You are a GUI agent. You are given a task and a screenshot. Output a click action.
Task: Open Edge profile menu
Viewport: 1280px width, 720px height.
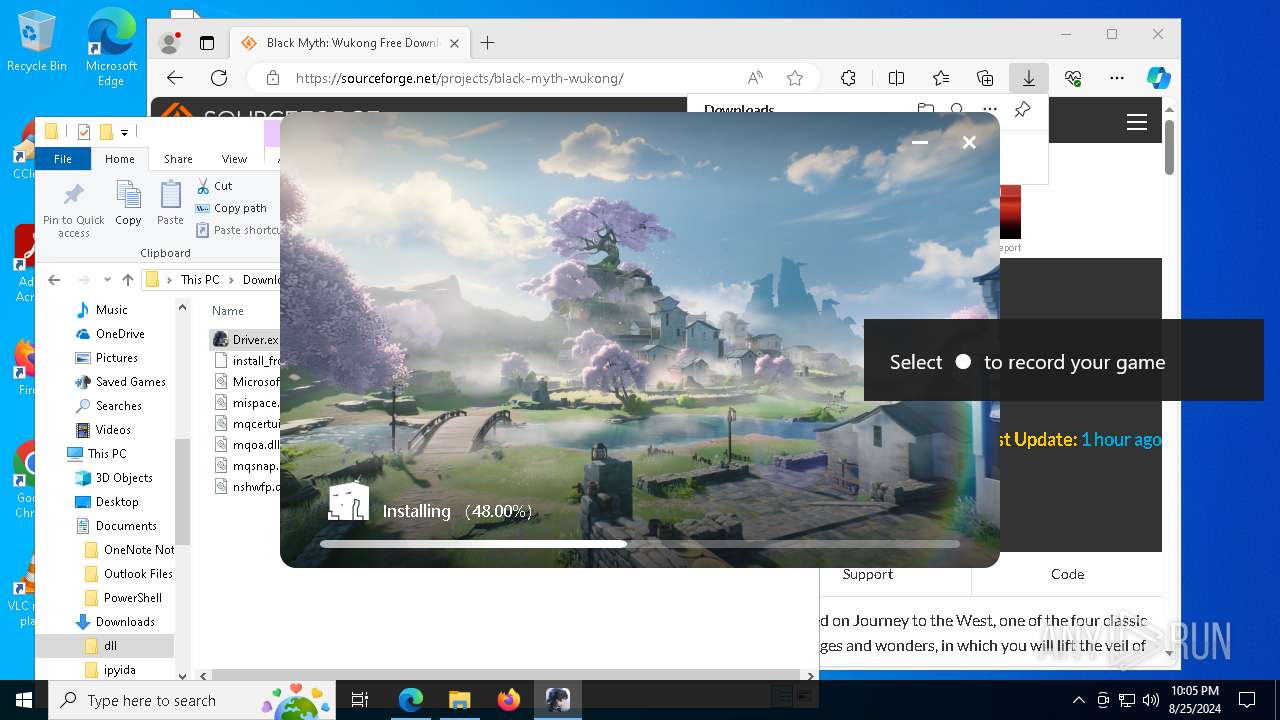point(169,43)
